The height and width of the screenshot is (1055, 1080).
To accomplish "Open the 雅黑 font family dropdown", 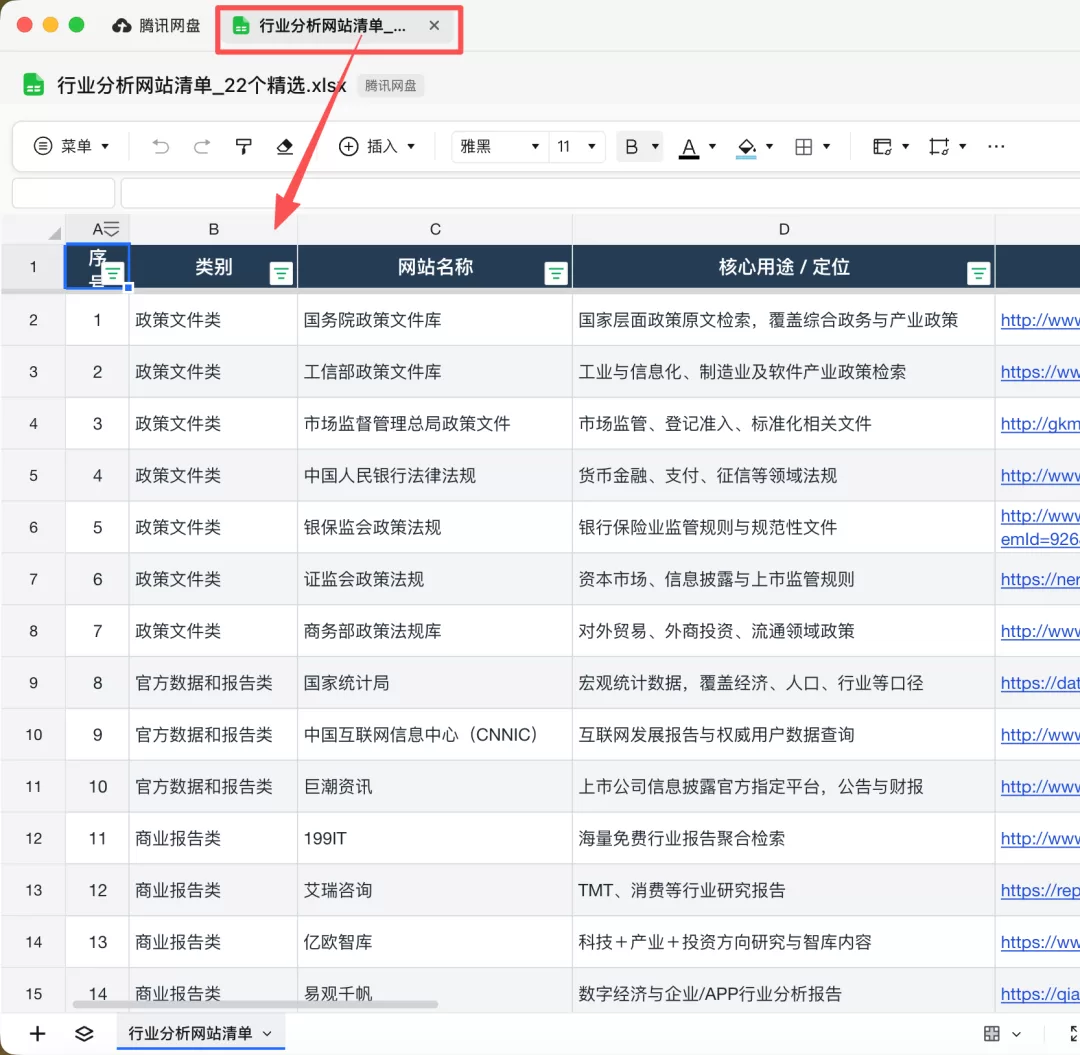I will (499, 146).
